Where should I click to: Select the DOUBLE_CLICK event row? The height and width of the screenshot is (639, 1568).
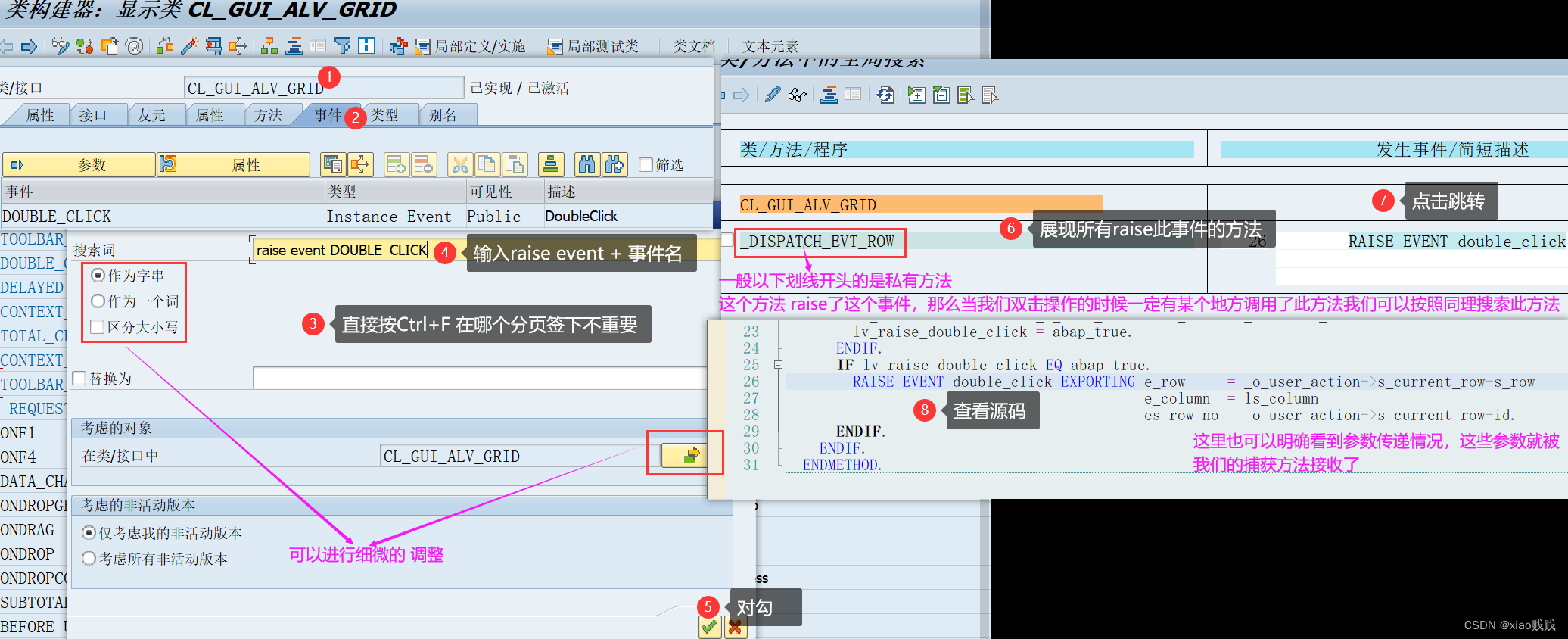(356, 217)
